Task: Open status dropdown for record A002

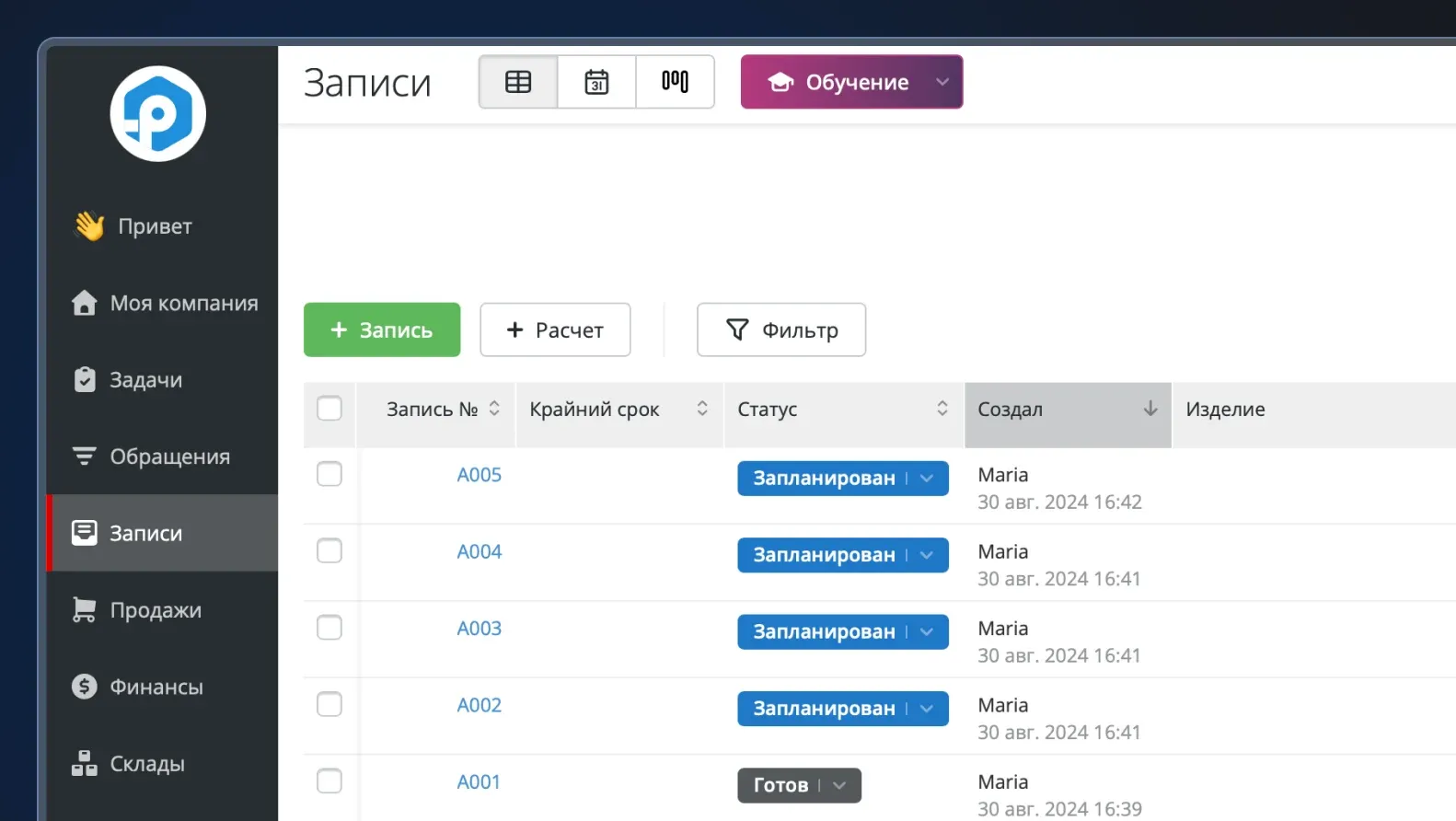Action: [927, 709]
